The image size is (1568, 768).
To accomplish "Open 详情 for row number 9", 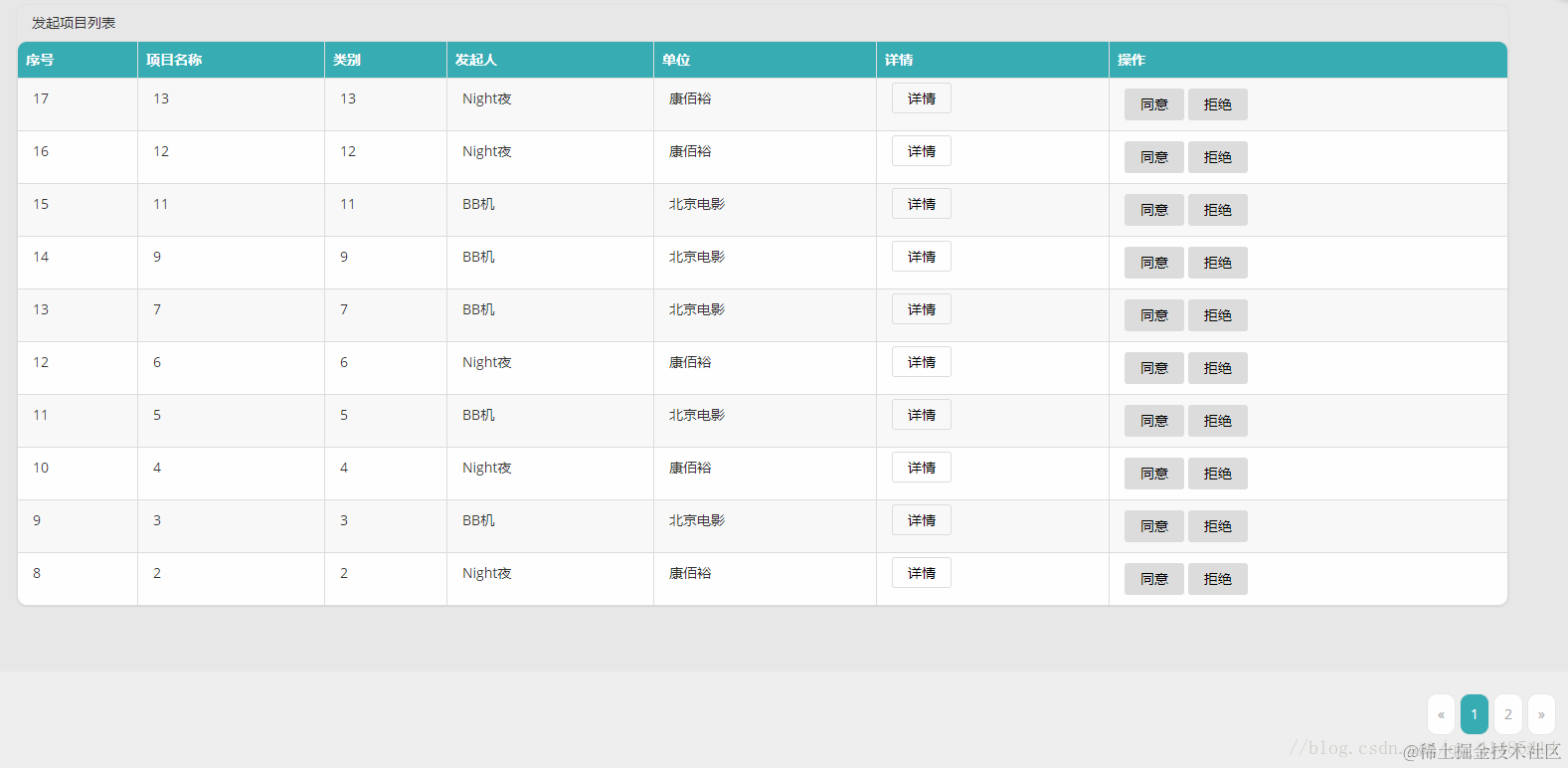I will (921, 520).
